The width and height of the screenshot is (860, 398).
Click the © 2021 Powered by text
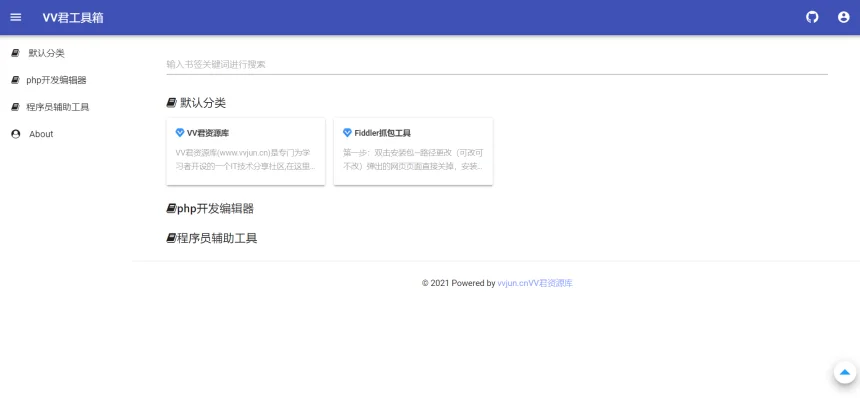click(x=459, y=283)
